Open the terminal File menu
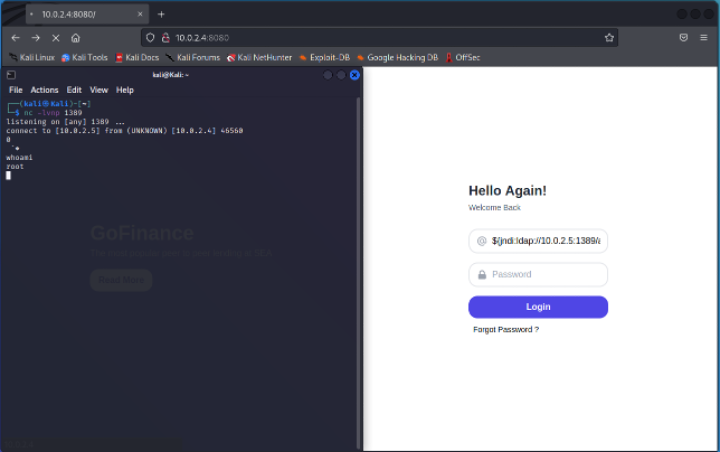 click(16, 90)
